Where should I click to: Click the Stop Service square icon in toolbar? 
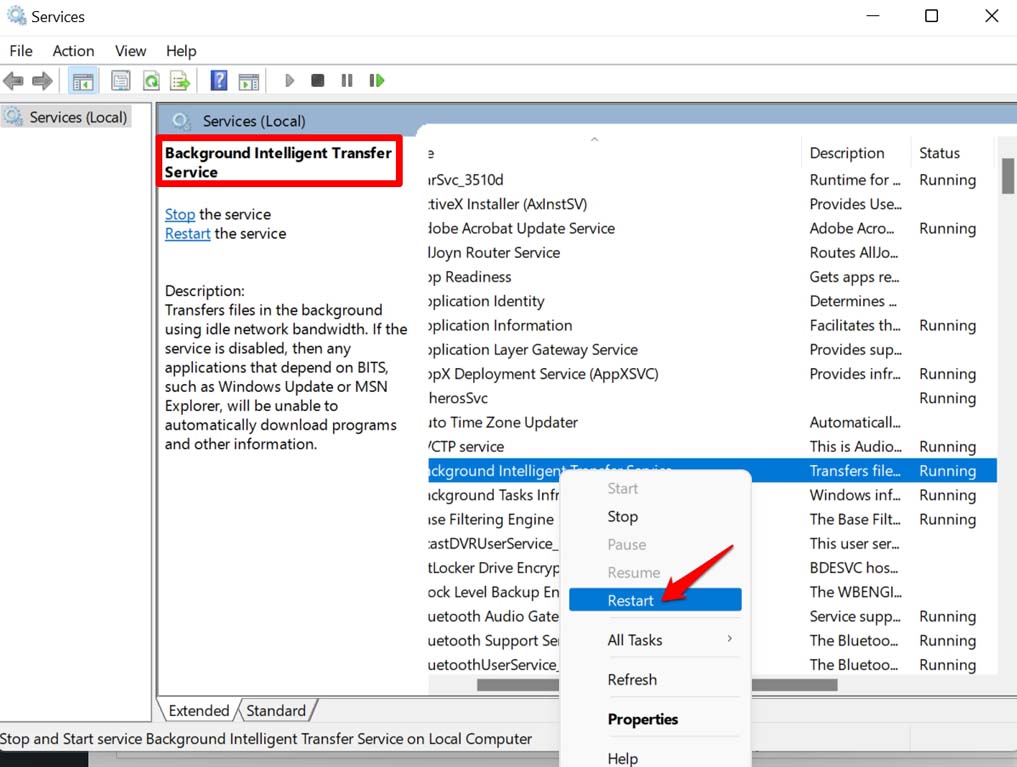click(x=317, y=81)
